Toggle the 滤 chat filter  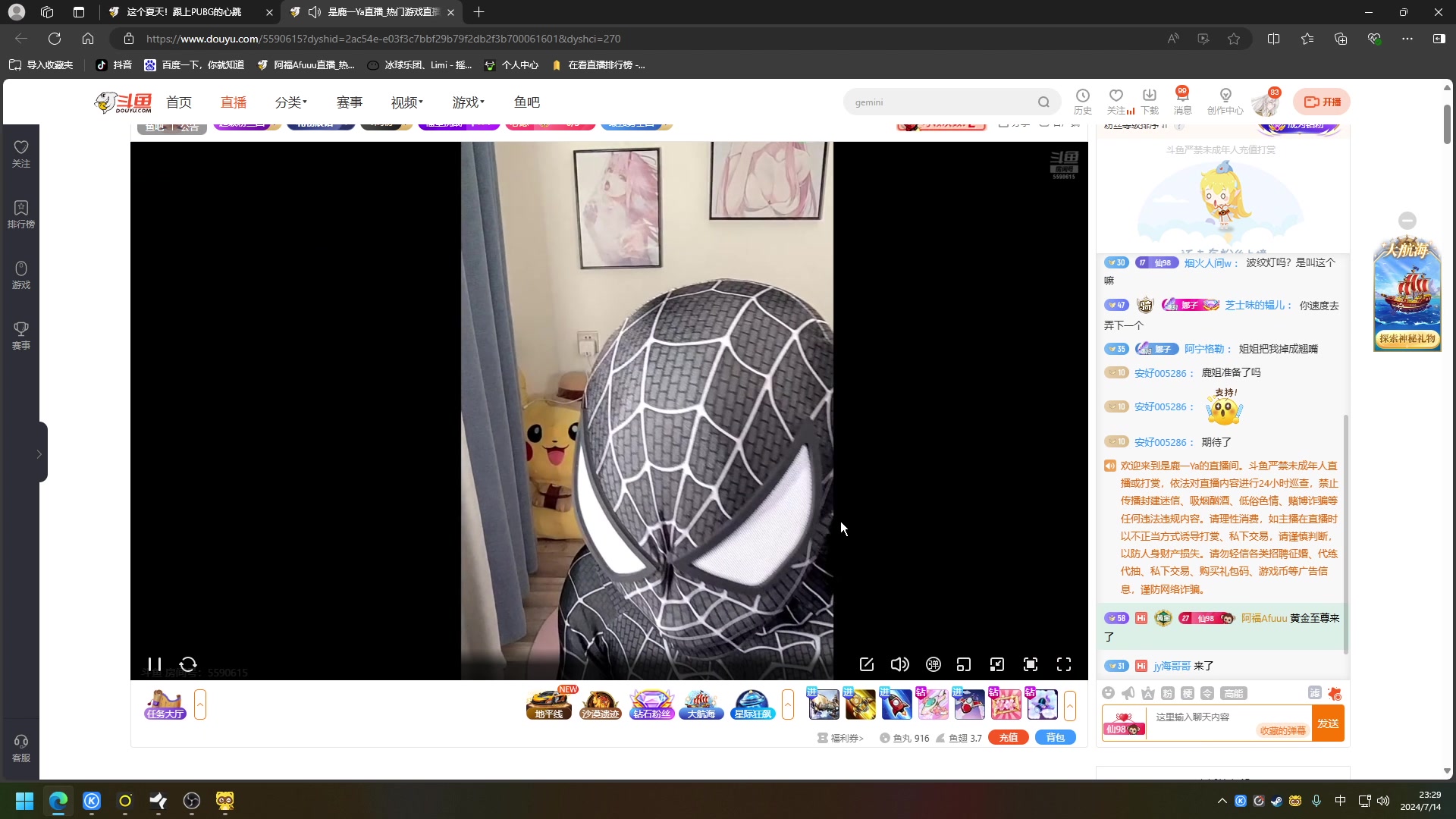point(1315,692)
